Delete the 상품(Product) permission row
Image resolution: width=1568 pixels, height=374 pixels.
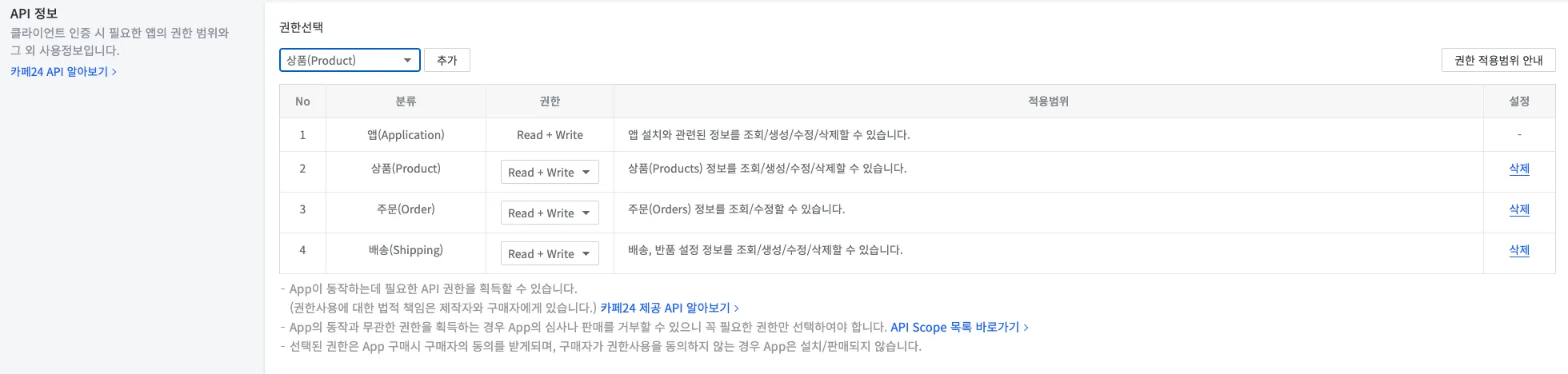[x=1518, y=169]
